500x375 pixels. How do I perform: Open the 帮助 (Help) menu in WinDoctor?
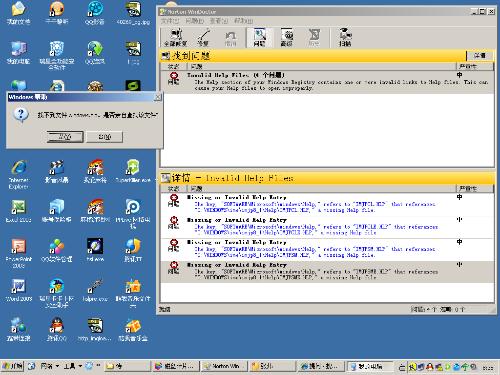(243, 21)
